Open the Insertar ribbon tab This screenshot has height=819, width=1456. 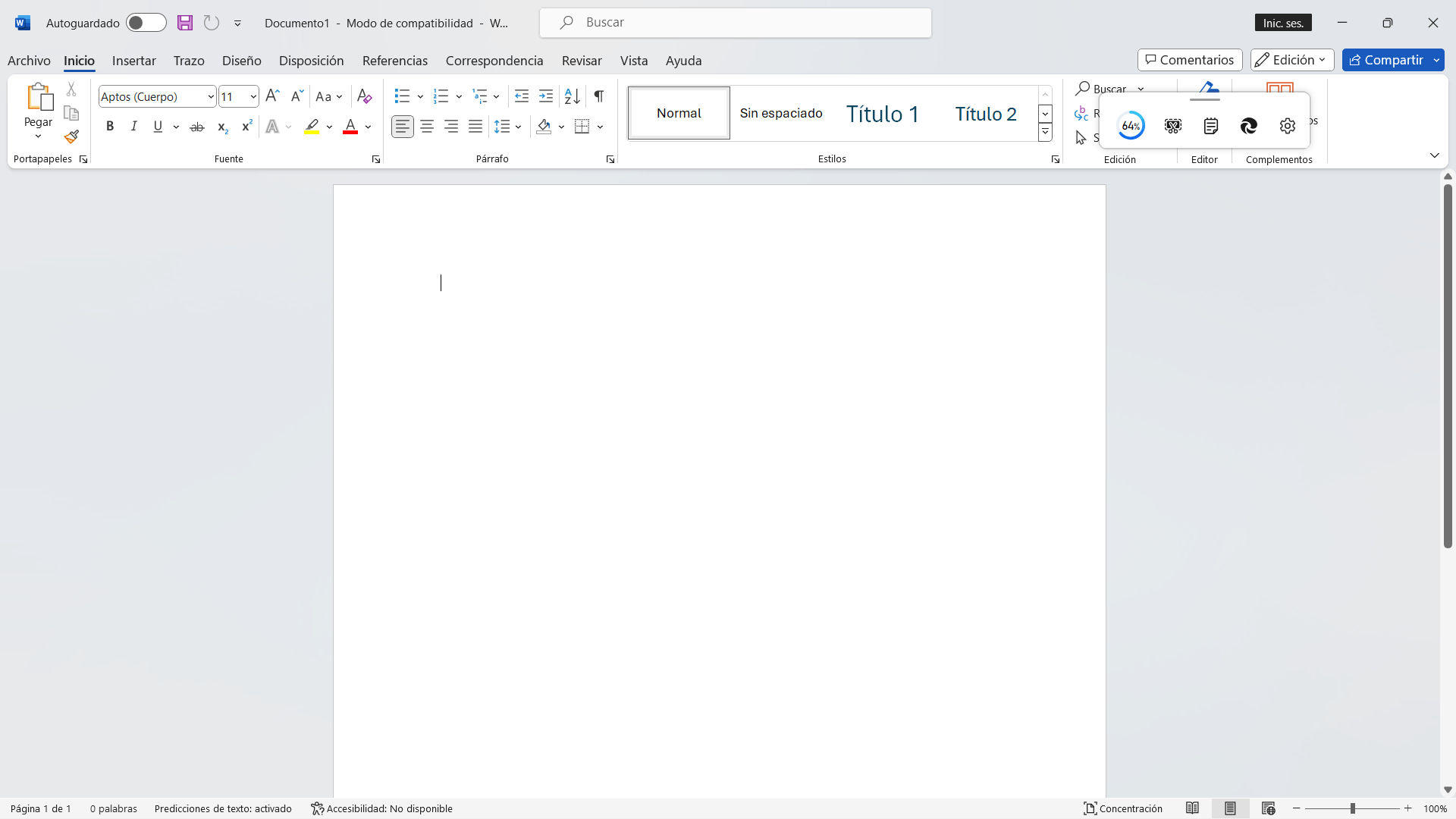133,61
